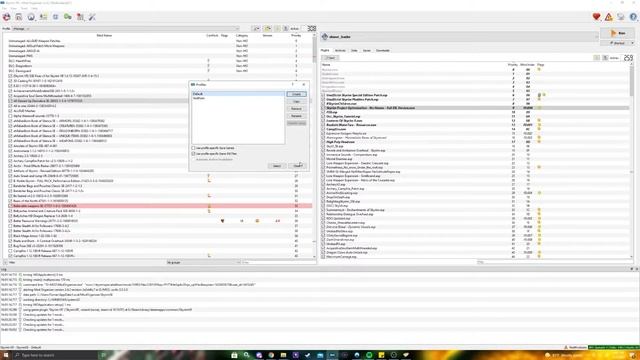Open the 'No groups' dropdown below mod list
Screen dimensions: 640x360
coord(203,262)
